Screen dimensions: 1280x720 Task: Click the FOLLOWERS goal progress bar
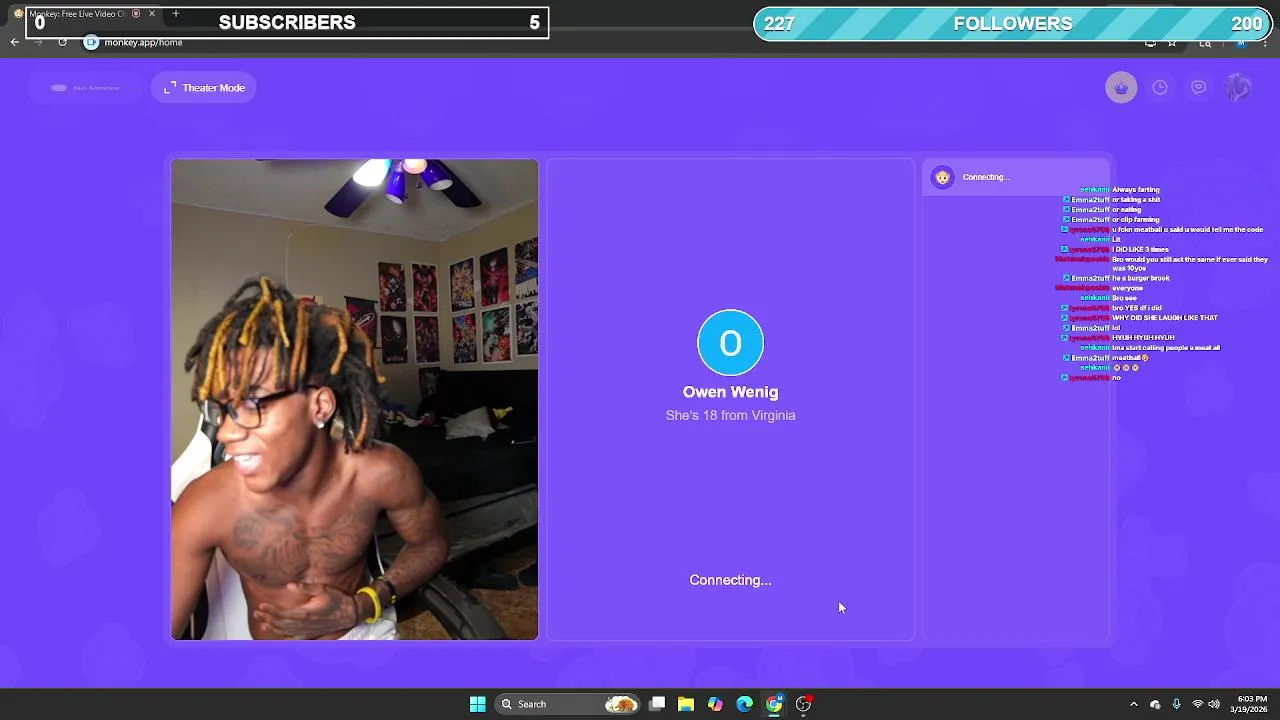pyautogui.click(x=1013, y=24)
